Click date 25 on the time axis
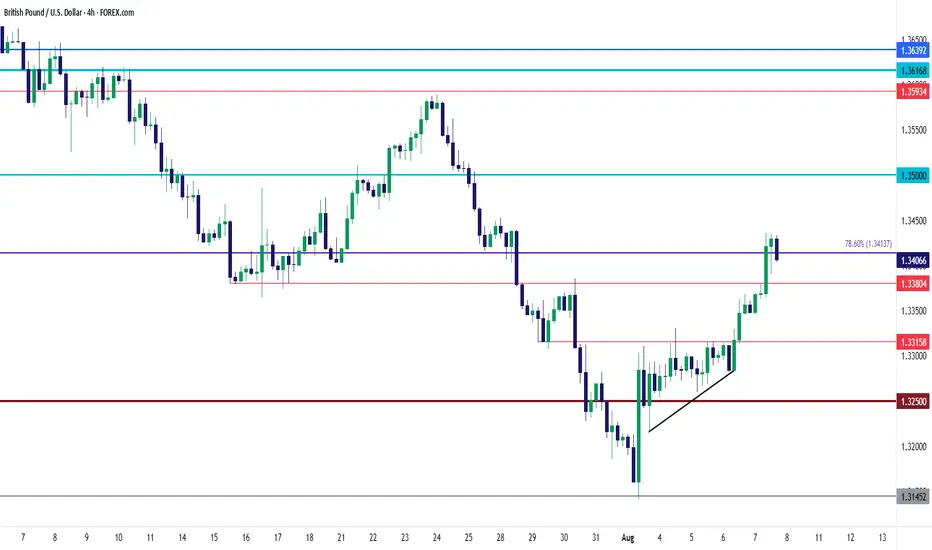 [x=468, y=538]
